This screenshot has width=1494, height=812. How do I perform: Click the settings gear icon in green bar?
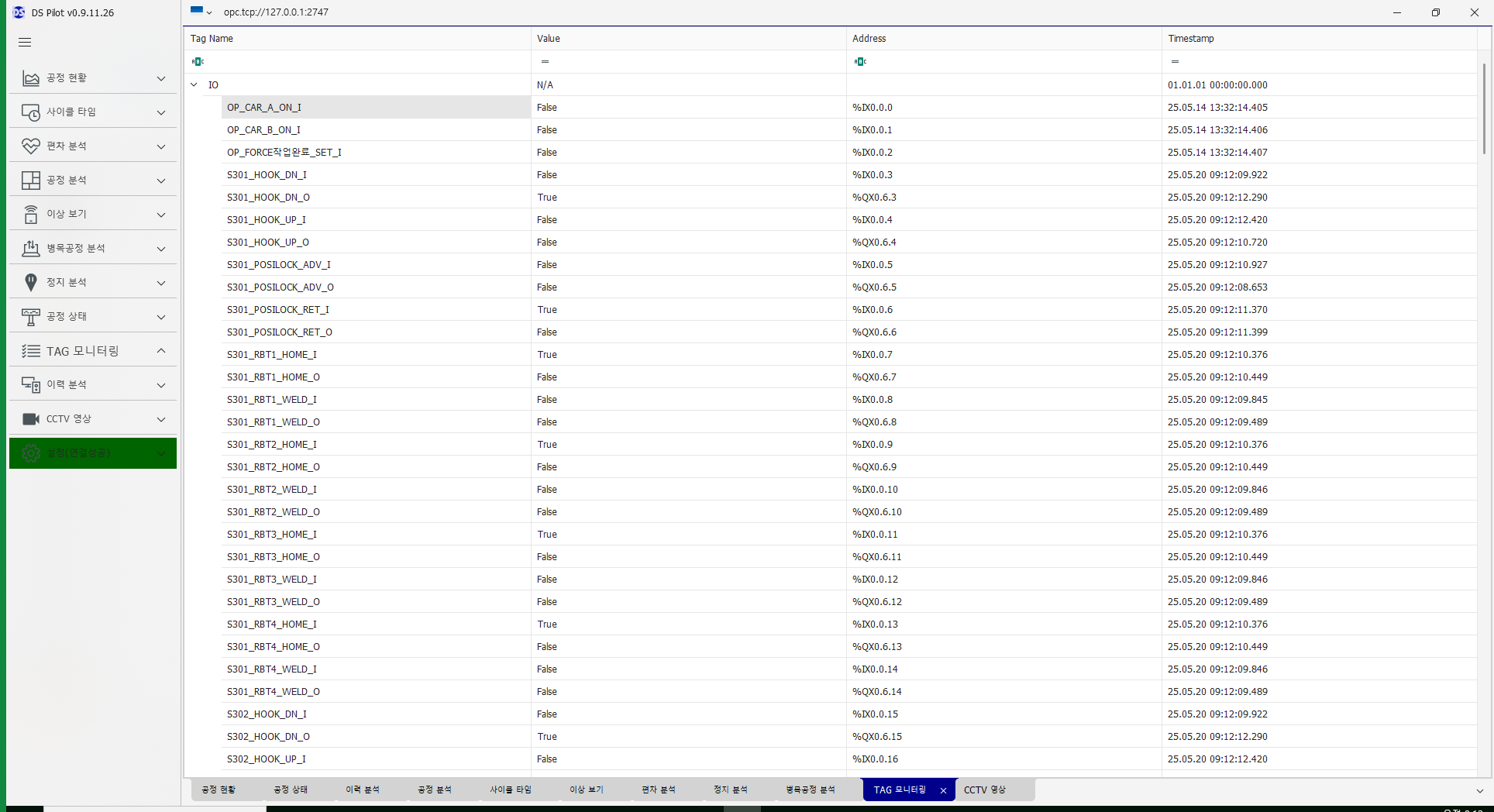pyautogui.click(x=31, y=453)
